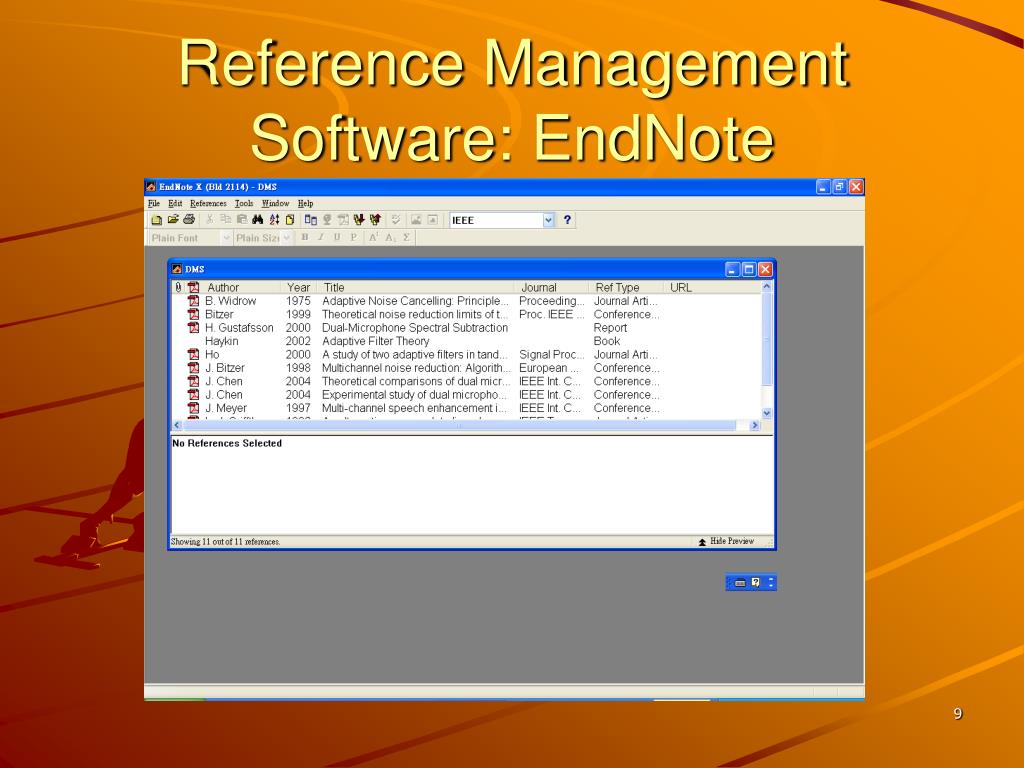
Task: Click PDF icon of J. Meyer reference
Action: [193, 408]
